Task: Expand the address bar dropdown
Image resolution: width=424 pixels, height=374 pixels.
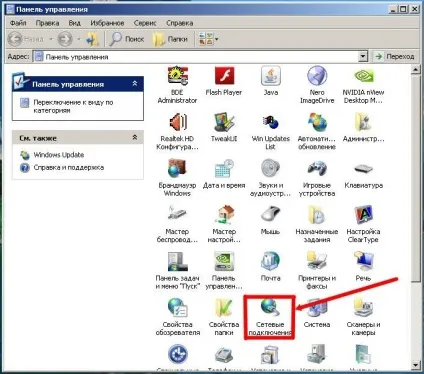Action: (x=363, y=57)
